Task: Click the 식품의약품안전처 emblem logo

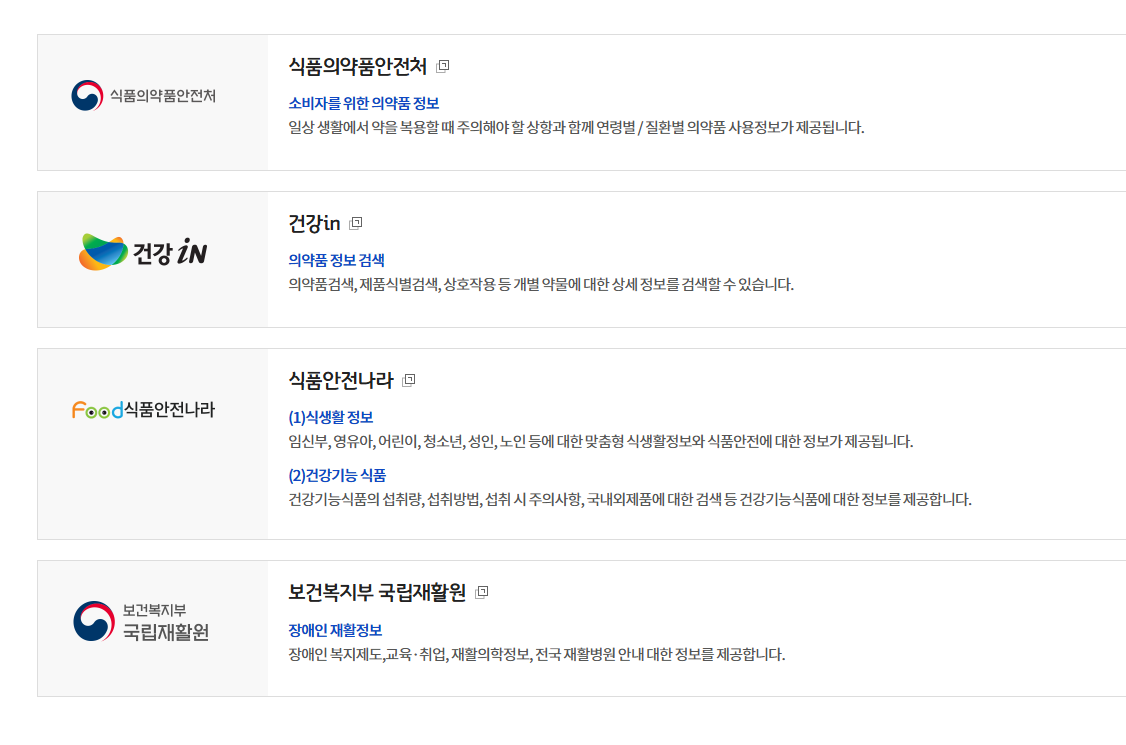Action: point(144,96)
